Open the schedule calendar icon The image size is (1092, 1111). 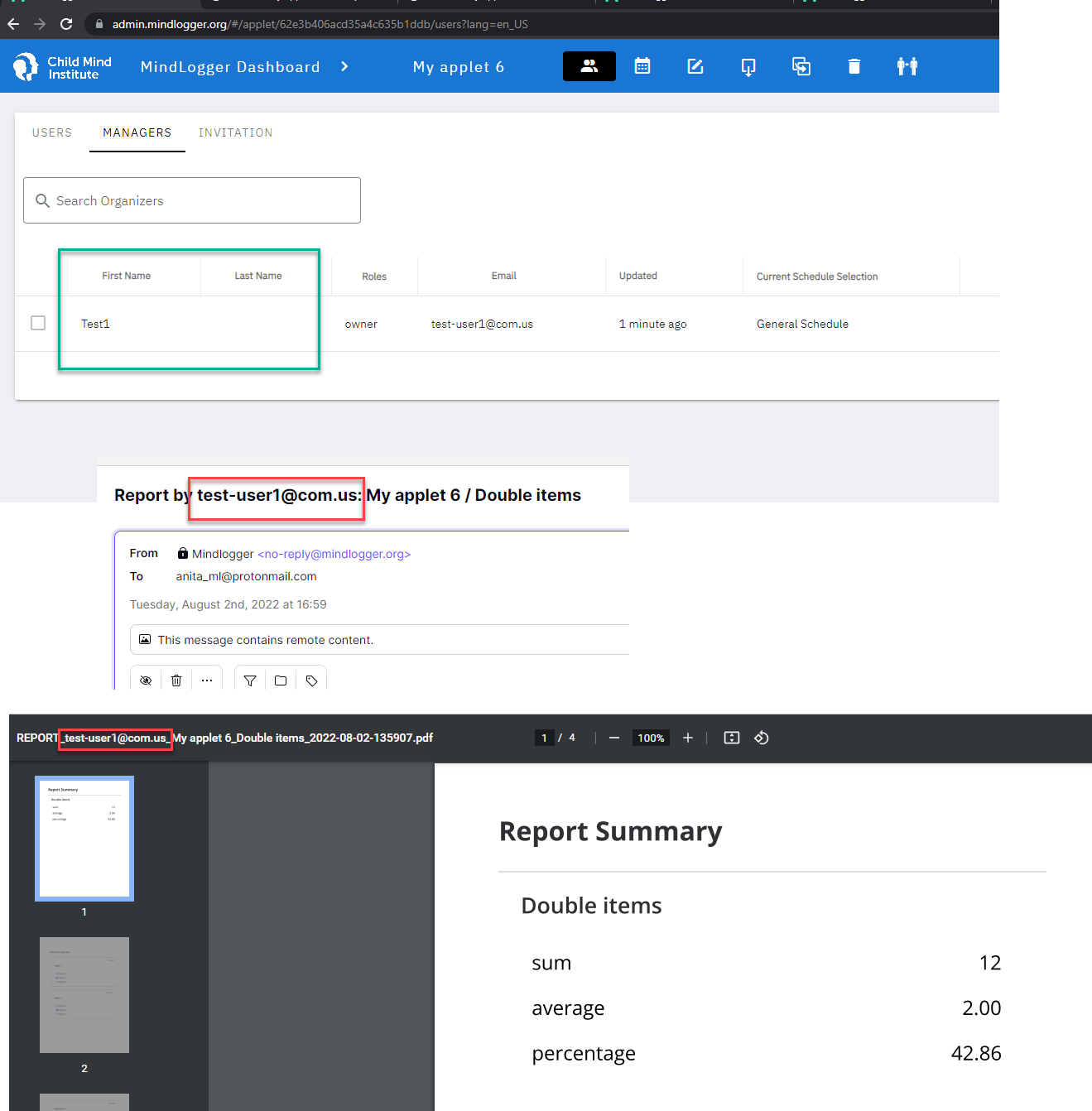coord(642,66)
